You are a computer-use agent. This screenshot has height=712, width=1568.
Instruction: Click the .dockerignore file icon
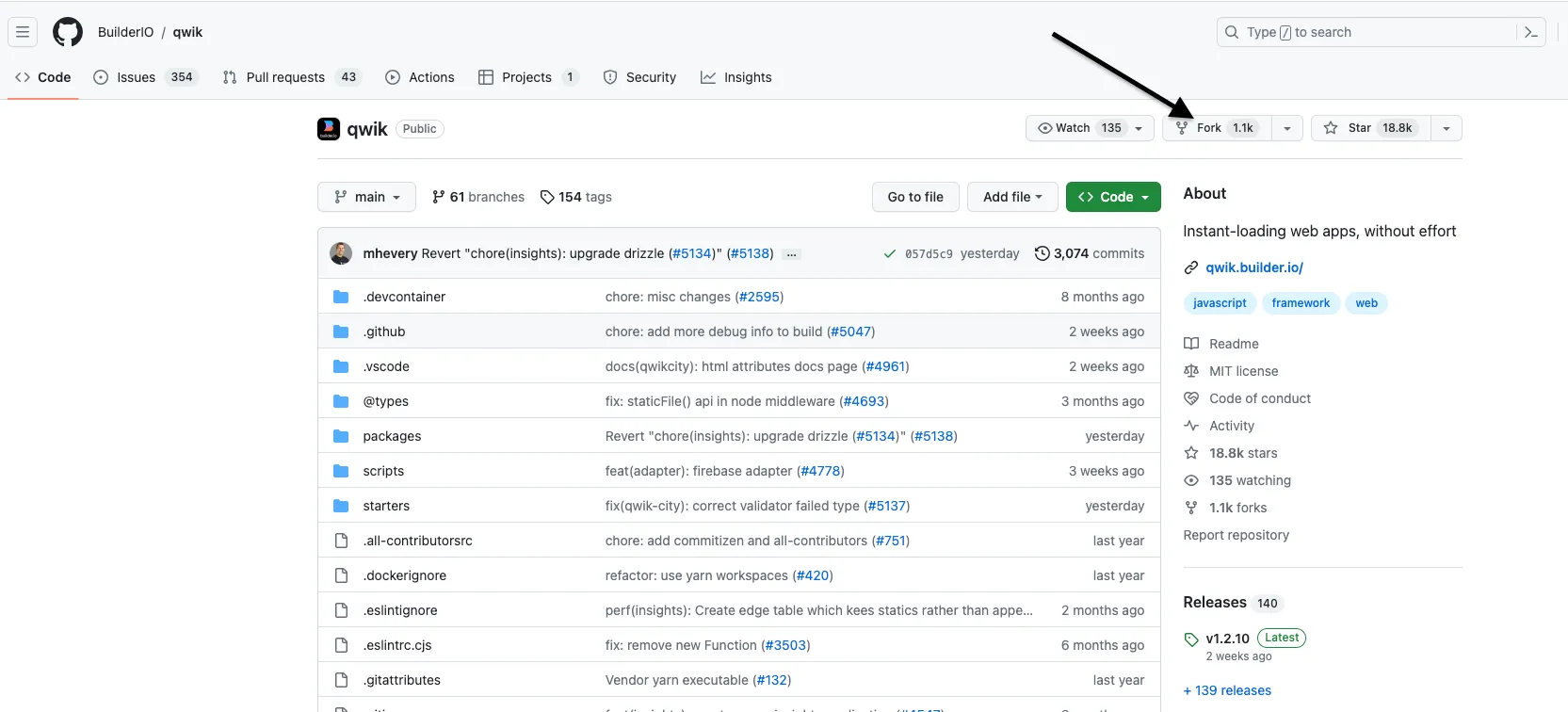click(x=341, y=575)
